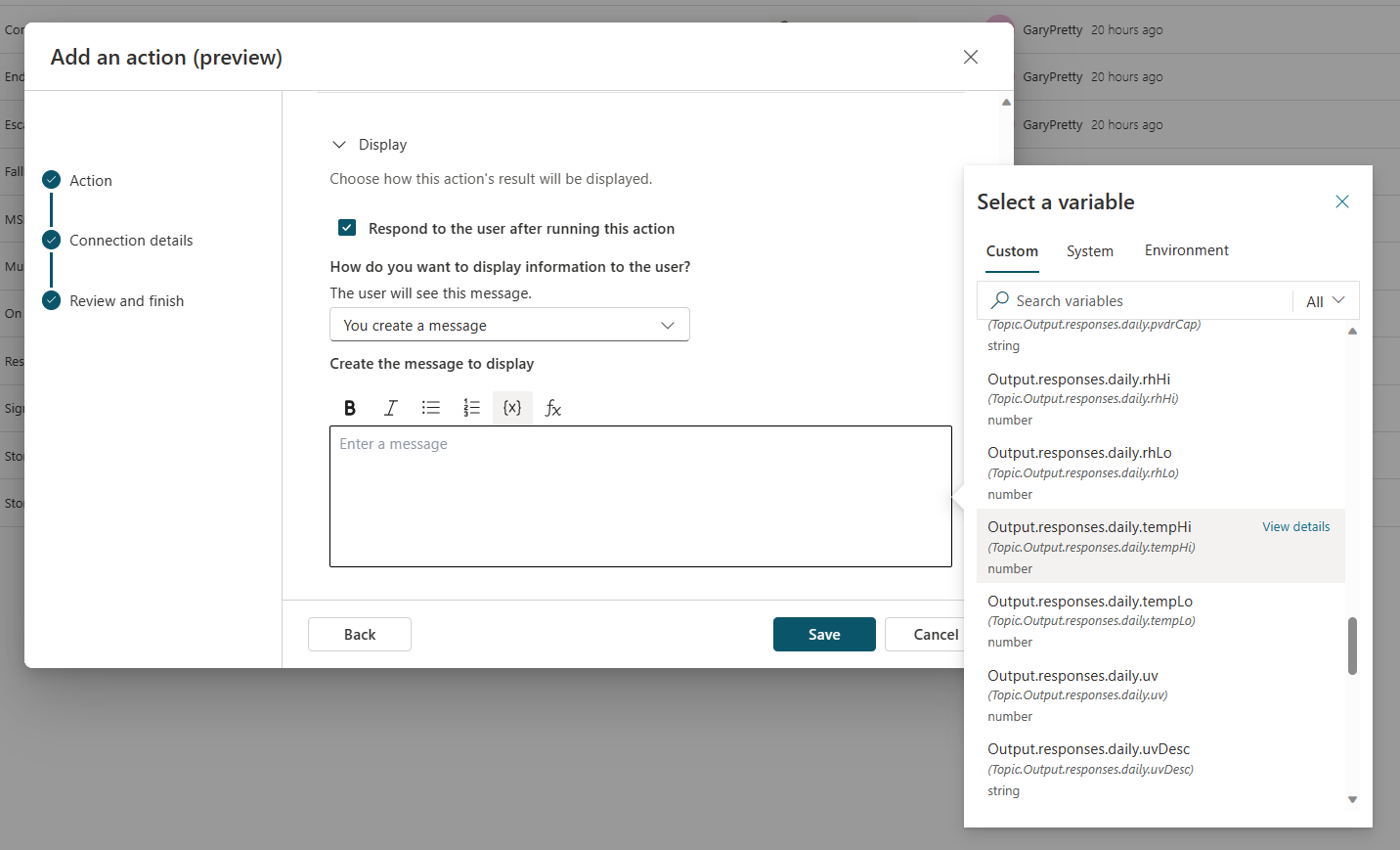Click the Review and finish checkmark icon
This screenshot has height=850, width=1400.
(x=52, y=300)
